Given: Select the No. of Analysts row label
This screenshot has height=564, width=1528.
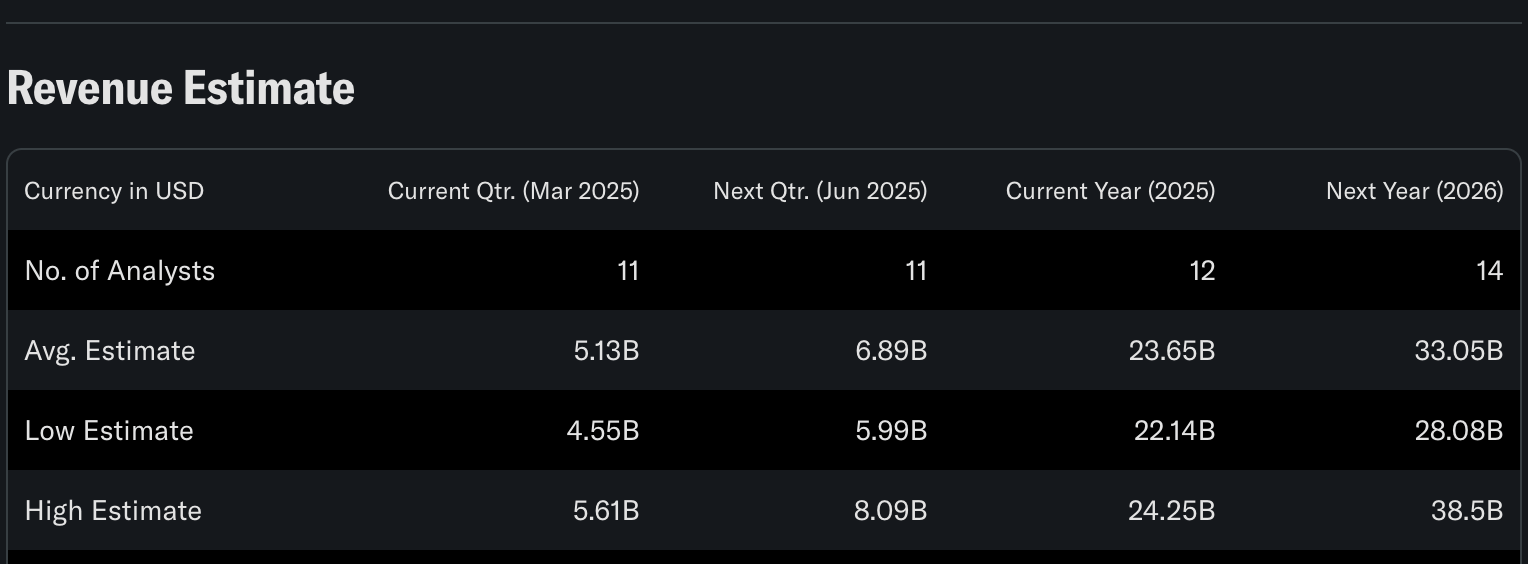Looking at the screenshot, I should point(120,271).
